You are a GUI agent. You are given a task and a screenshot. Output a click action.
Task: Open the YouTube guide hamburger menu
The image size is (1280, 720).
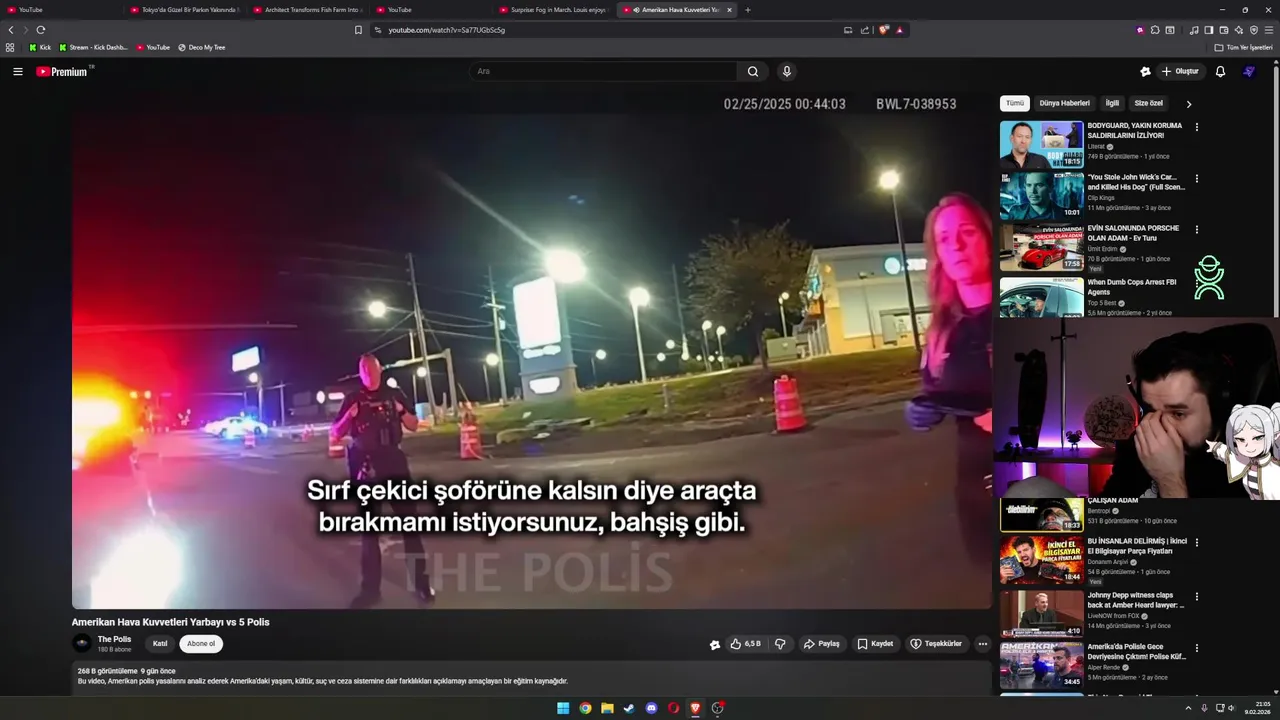pyautogui.click(x=18, y=71)
